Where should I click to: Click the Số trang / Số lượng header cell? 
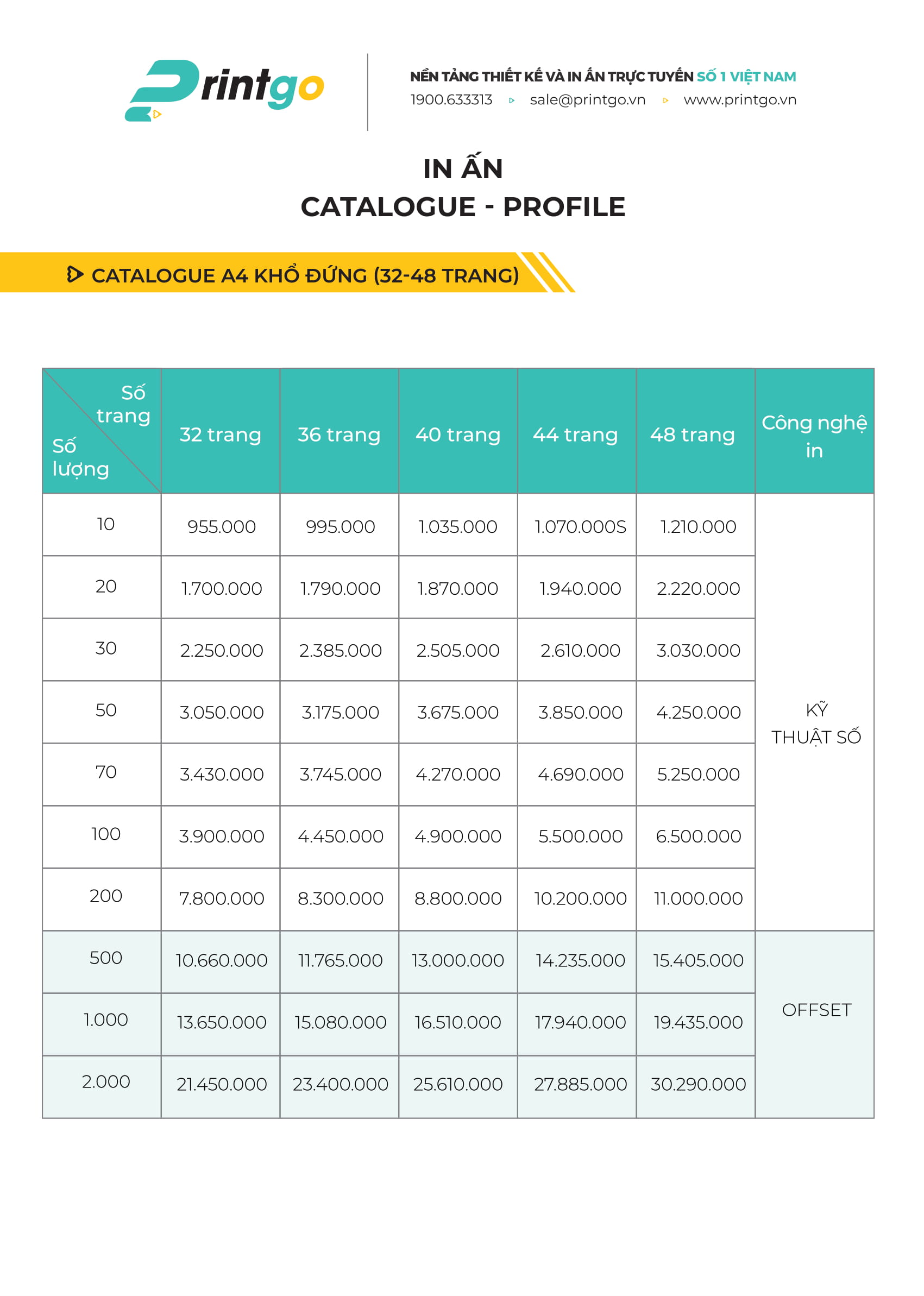[101, 431]
